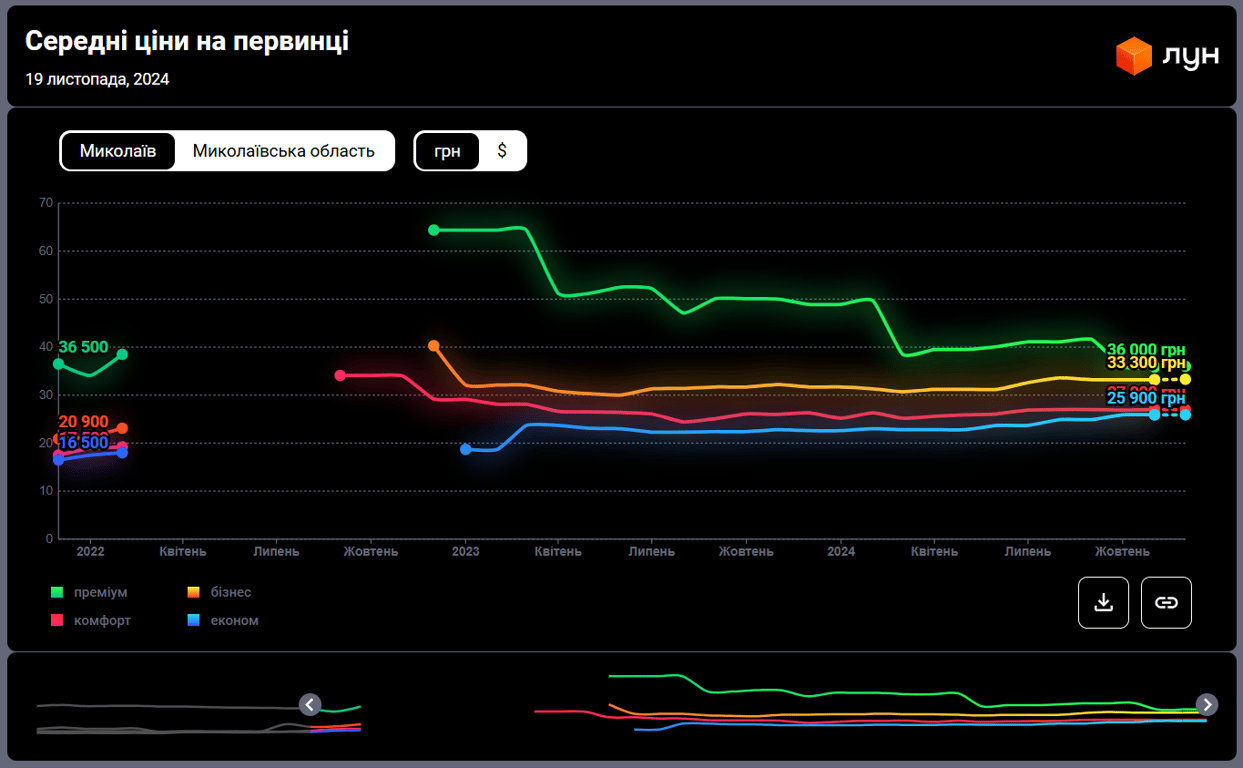
Task: Click left arrow on timeline navigator
Action: (310, 705)
